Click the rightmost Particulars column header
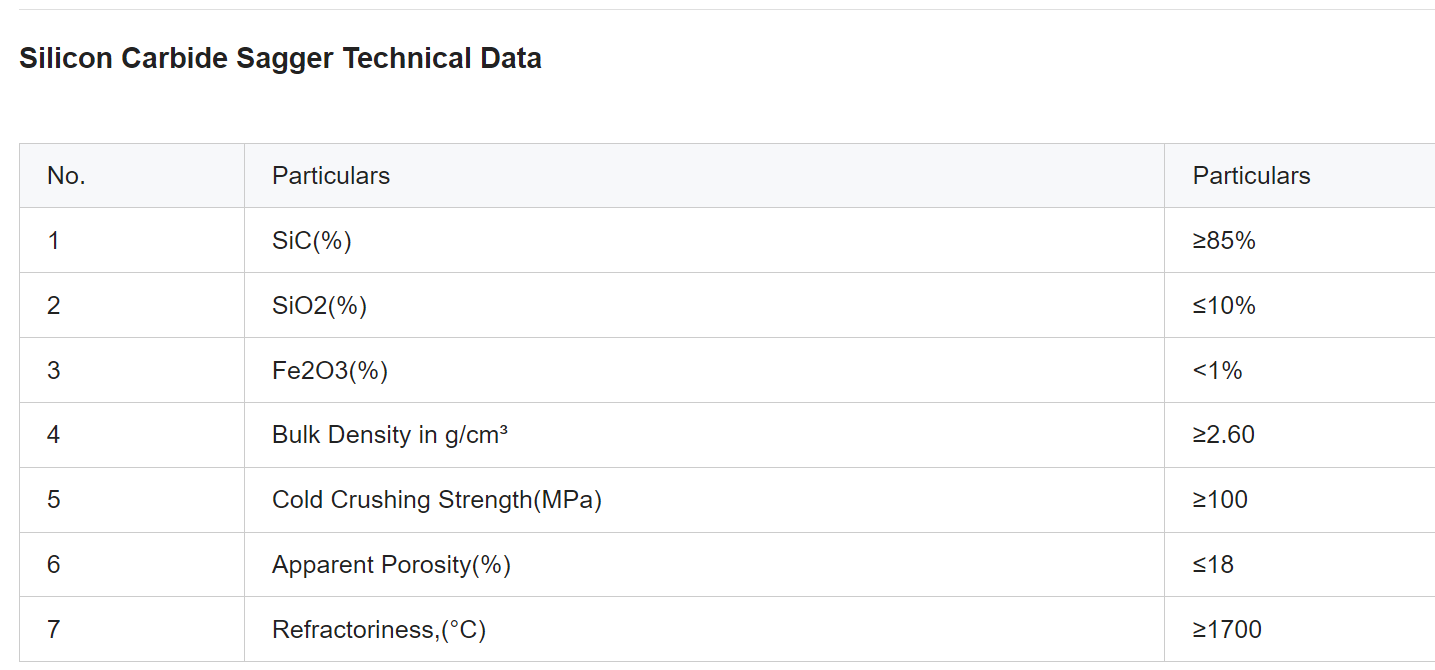The image size is (1435, 670). point(1300,176)
